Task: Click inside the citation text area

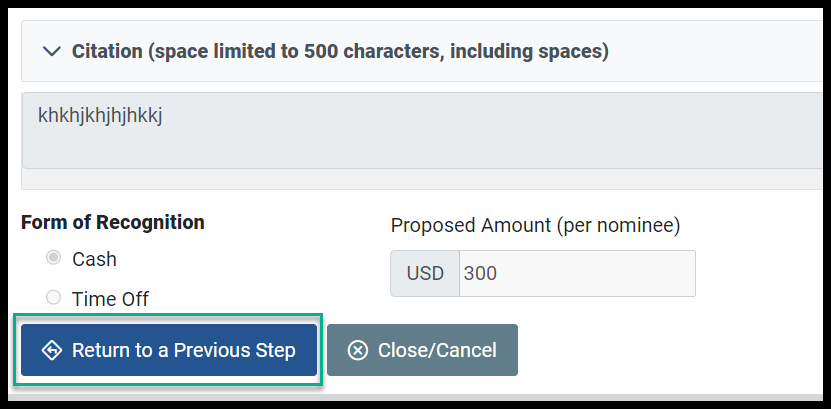Action: 422,130
